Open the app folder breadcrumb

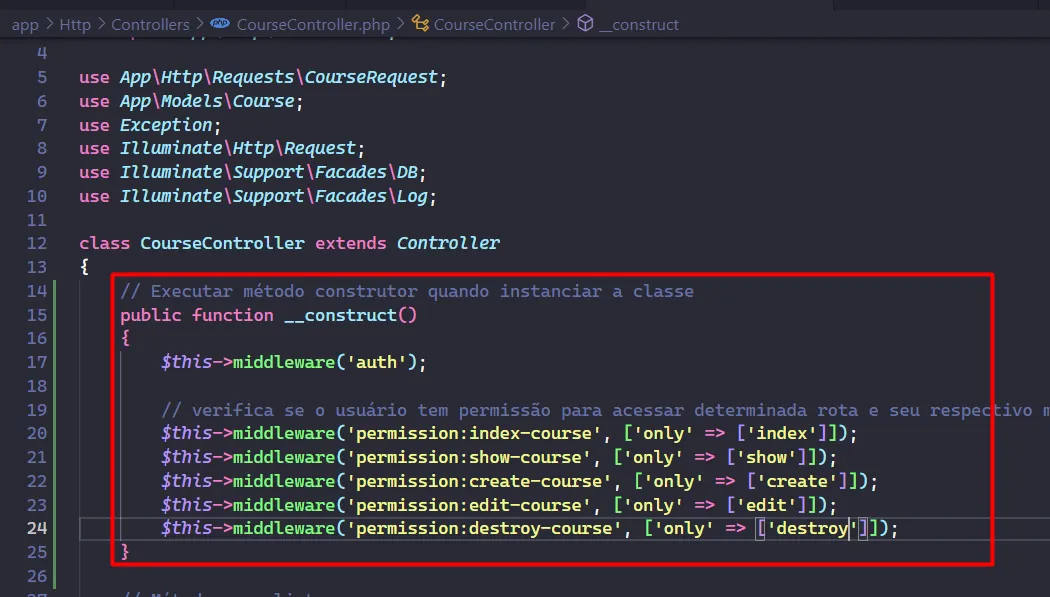pyautogui.click(x=25, y=24)
